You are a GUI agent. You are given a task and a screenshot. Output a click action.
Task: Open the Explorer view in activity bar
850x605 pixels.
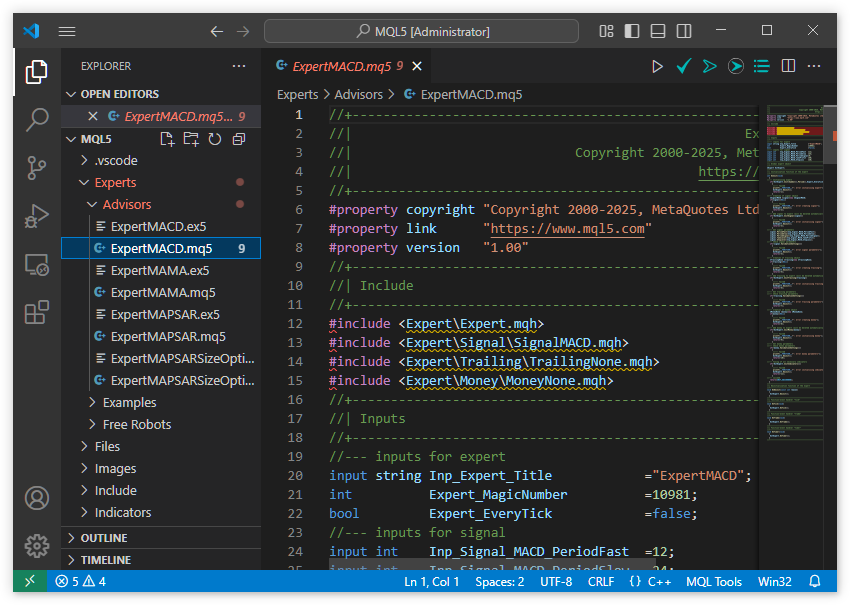tap(36, 72)
